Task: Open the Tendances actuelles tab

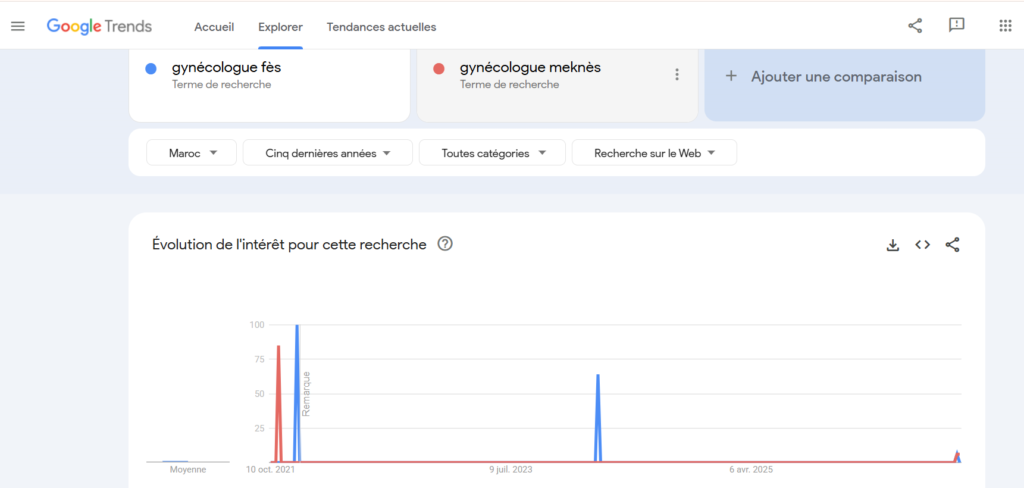Action: point(381,27)
